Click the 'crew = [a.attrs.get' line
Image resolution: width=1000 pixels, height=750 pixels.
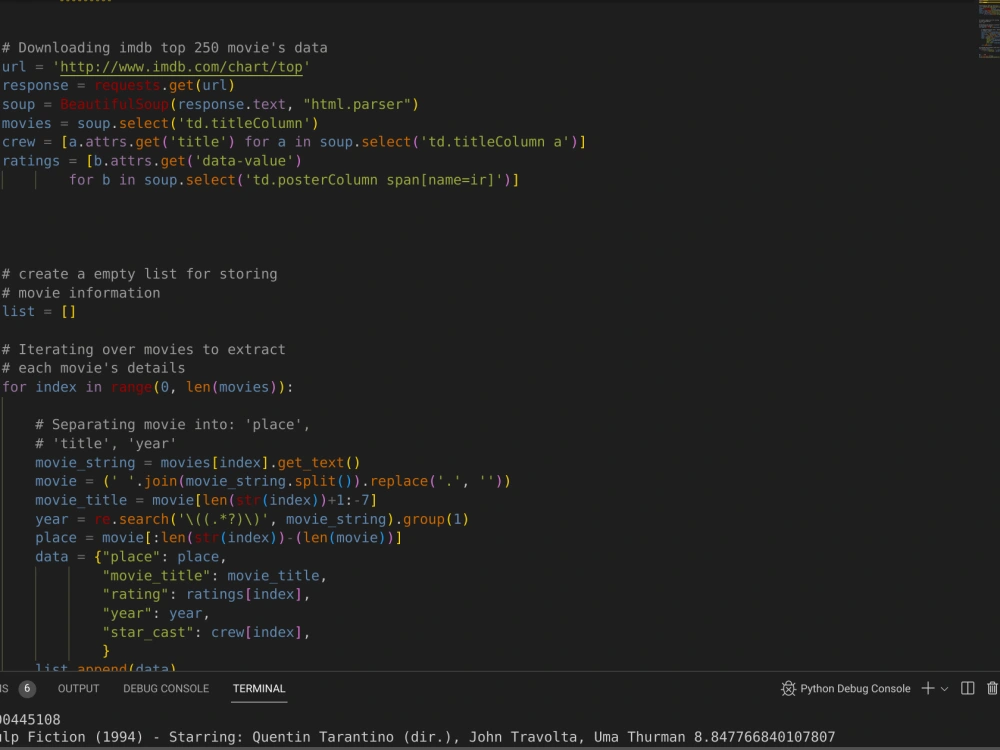point(293,142)
